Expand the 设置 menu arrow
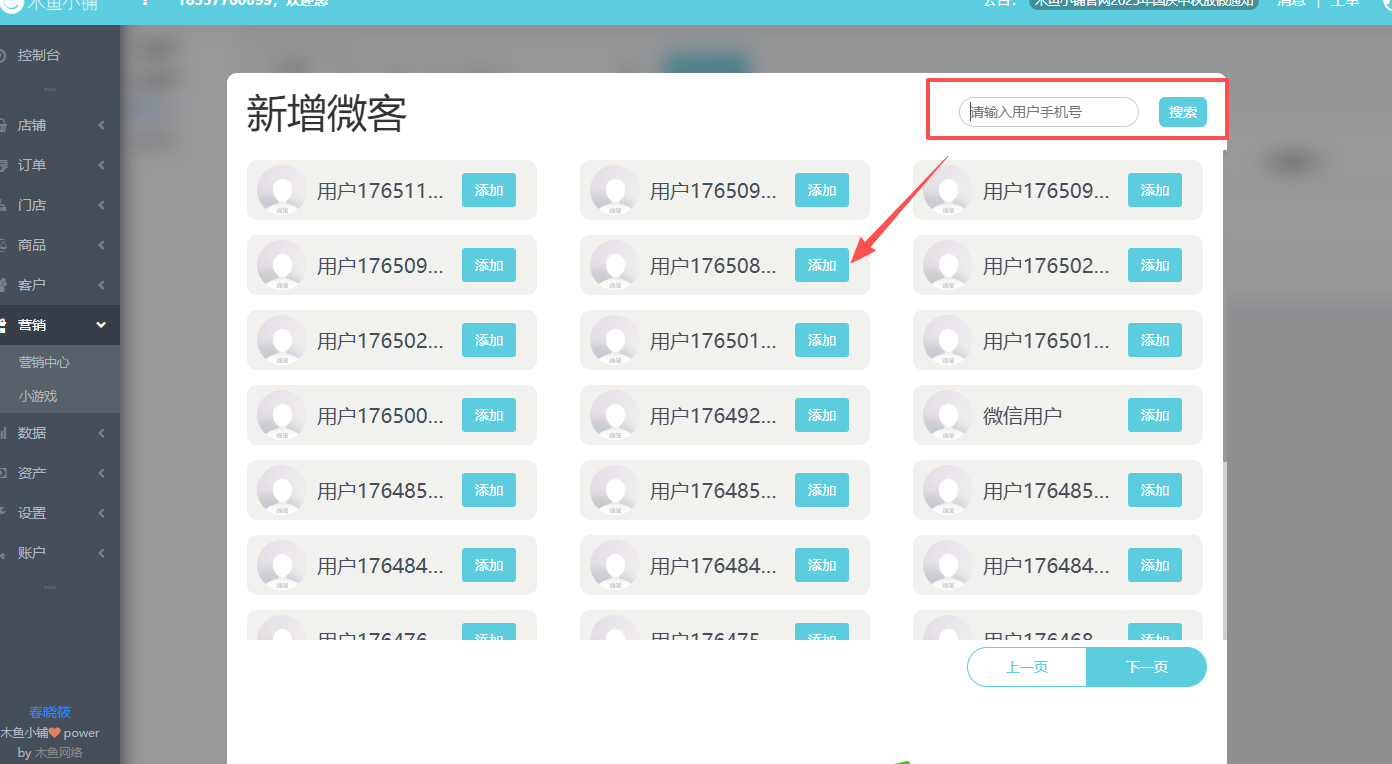Screen dimensions: 1392x764 [x=102, y=513]
